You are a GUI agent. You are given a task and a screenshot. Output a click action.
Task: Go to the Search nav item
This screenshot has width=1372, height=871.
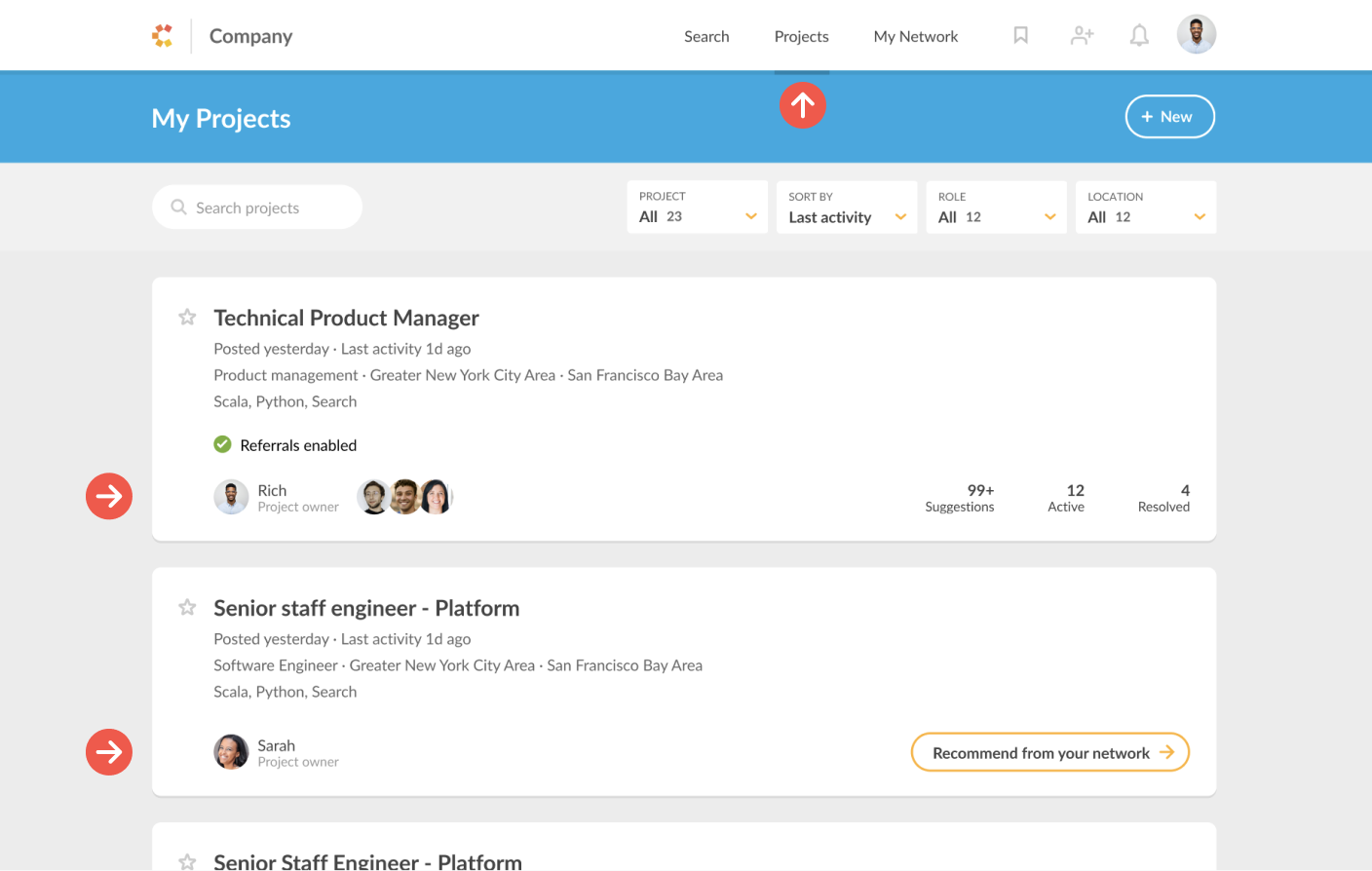pyautogui.click(x=706, y=36)
